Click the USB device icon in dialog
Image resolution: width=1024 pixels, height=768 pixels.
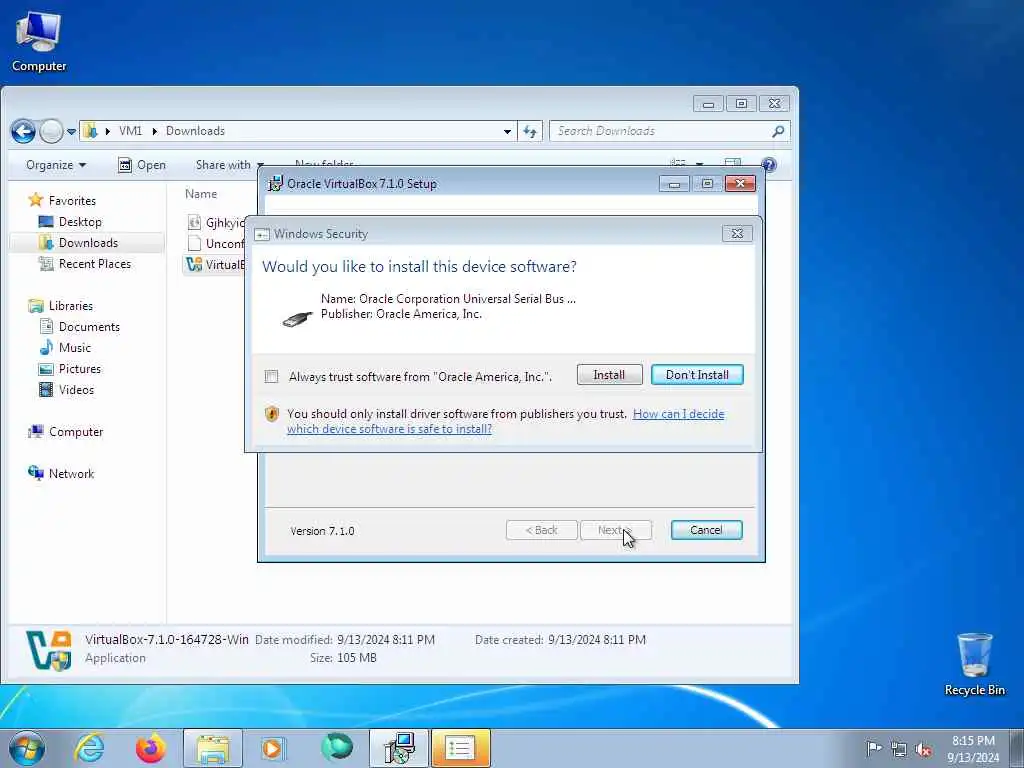297,319
